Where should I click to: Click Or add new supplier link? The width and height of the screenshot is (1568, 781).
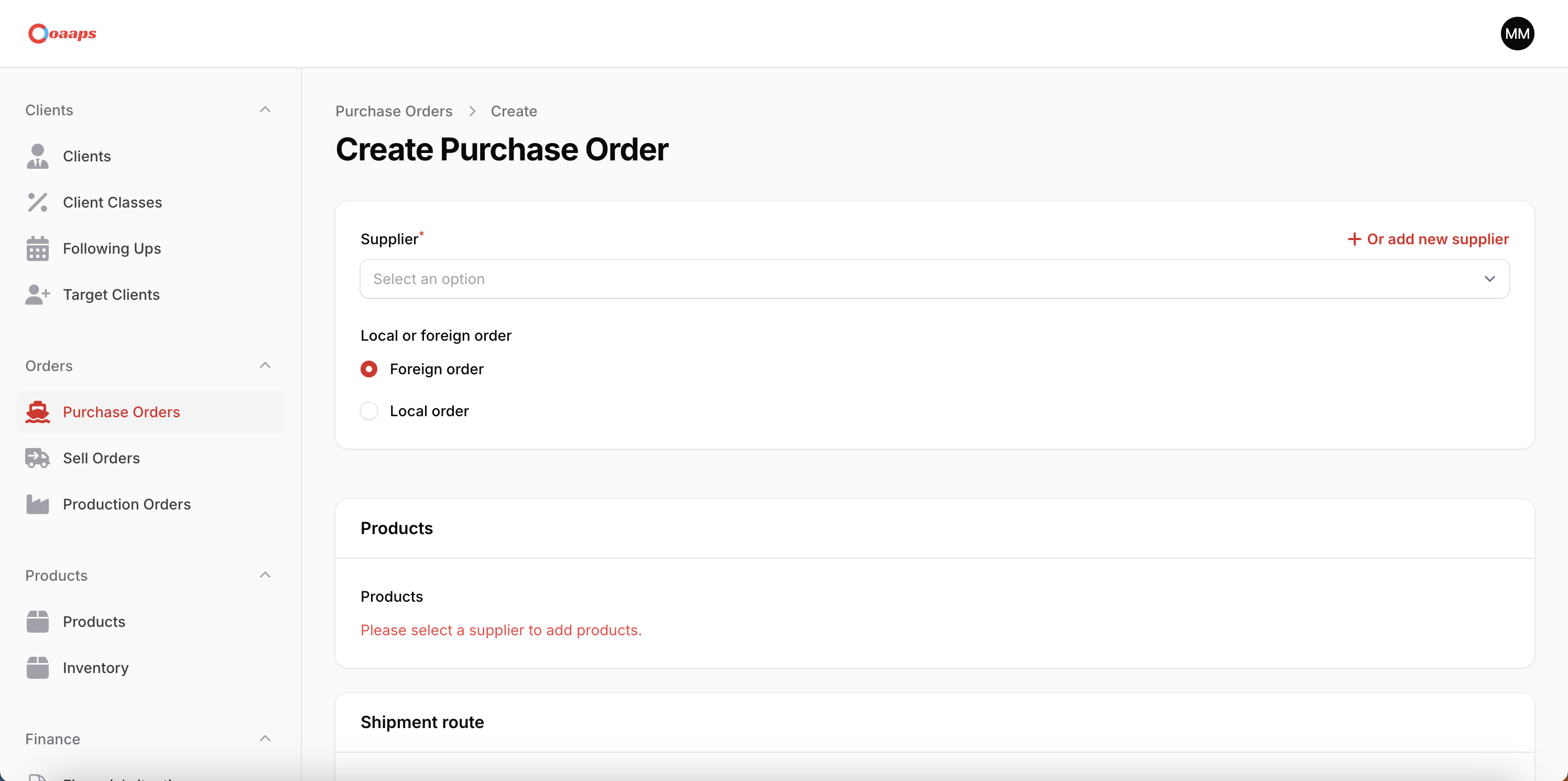tap(1428, 239)
